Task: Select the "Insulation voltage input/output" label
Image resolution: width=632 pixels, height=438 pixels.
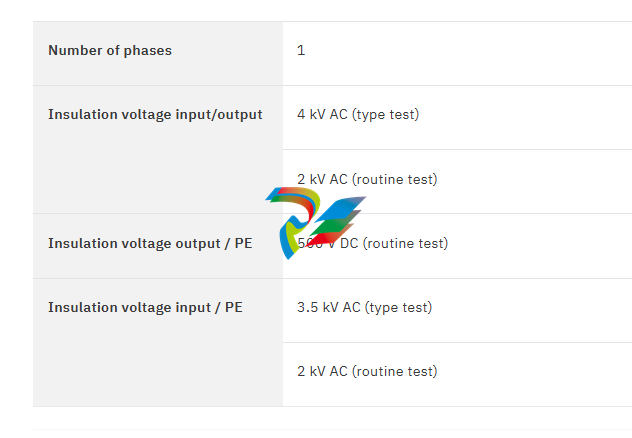Action: [x=155, y=115]
